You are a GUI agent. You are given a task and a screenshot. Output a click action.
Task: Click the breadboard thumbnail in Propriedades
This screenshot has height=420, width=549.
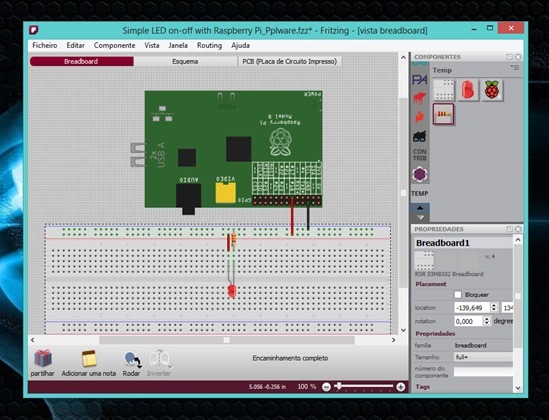(x=424, y=261)
